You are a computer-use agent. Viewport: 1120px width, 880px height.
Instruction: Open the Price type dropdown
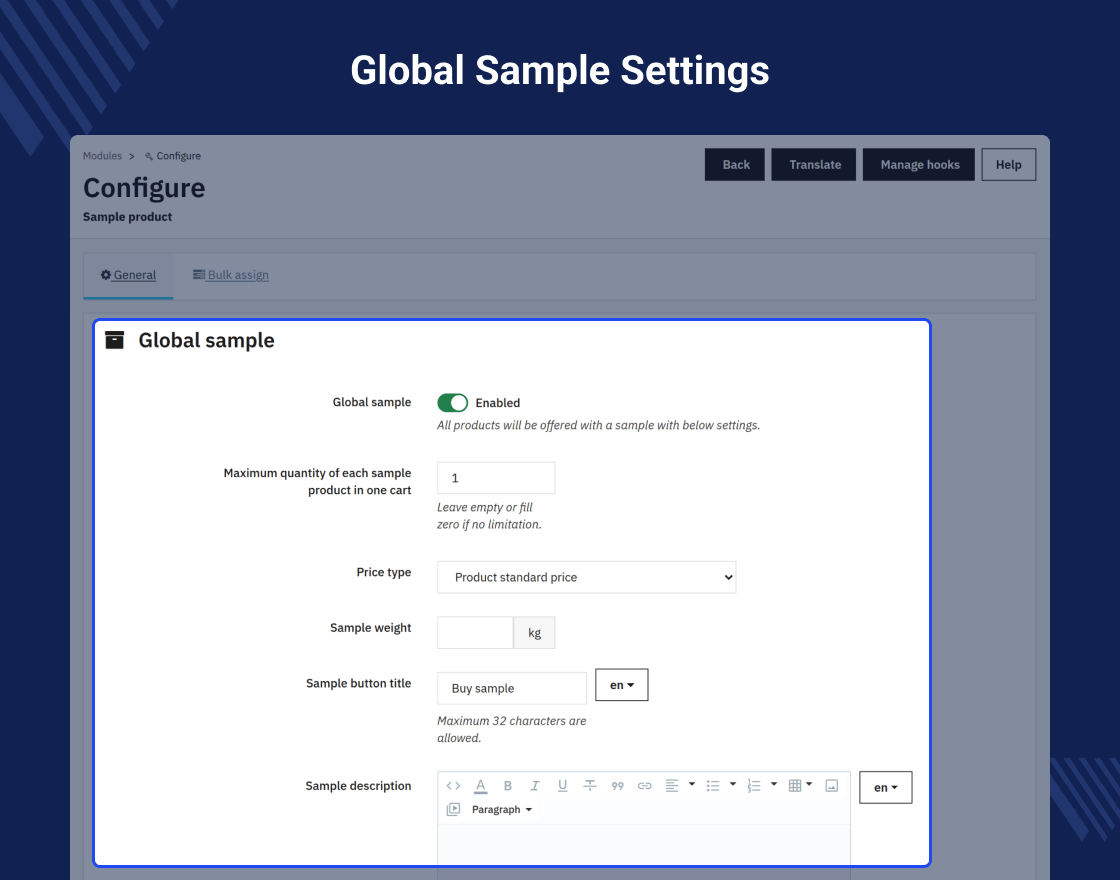coord(586,577)
